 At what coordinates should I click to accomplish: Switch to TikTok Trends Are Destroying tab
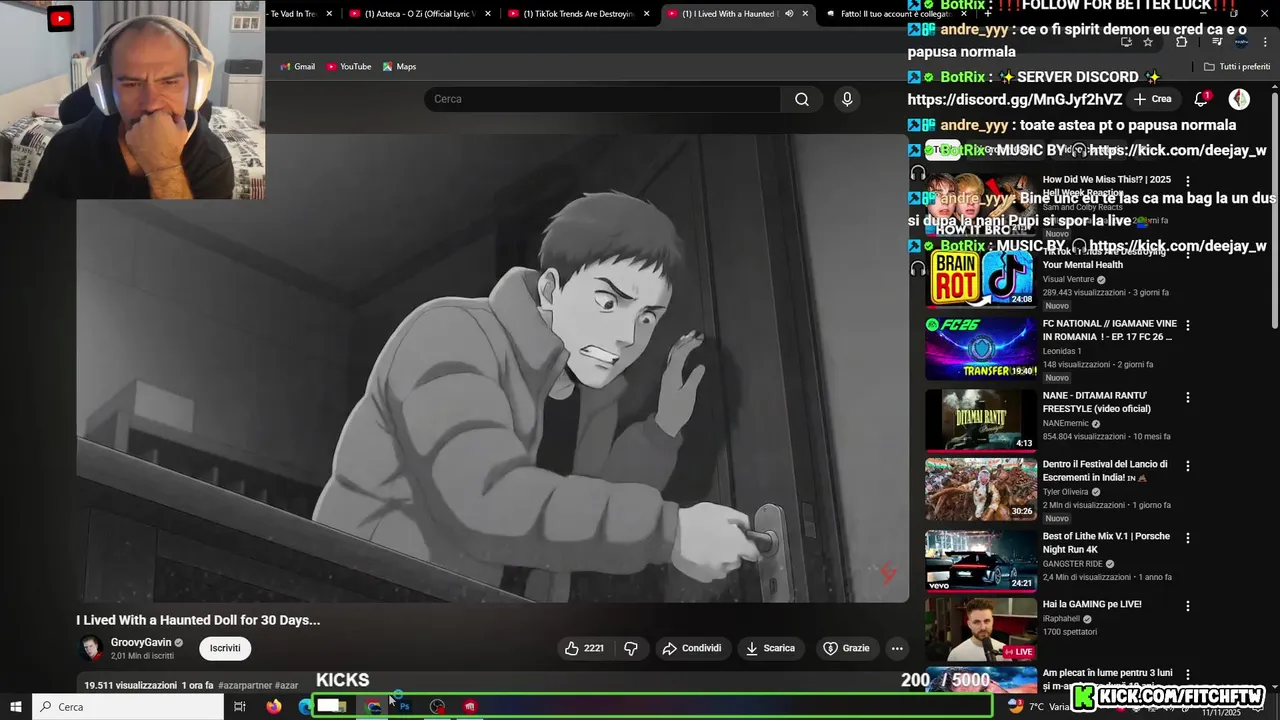pos(578,14)
